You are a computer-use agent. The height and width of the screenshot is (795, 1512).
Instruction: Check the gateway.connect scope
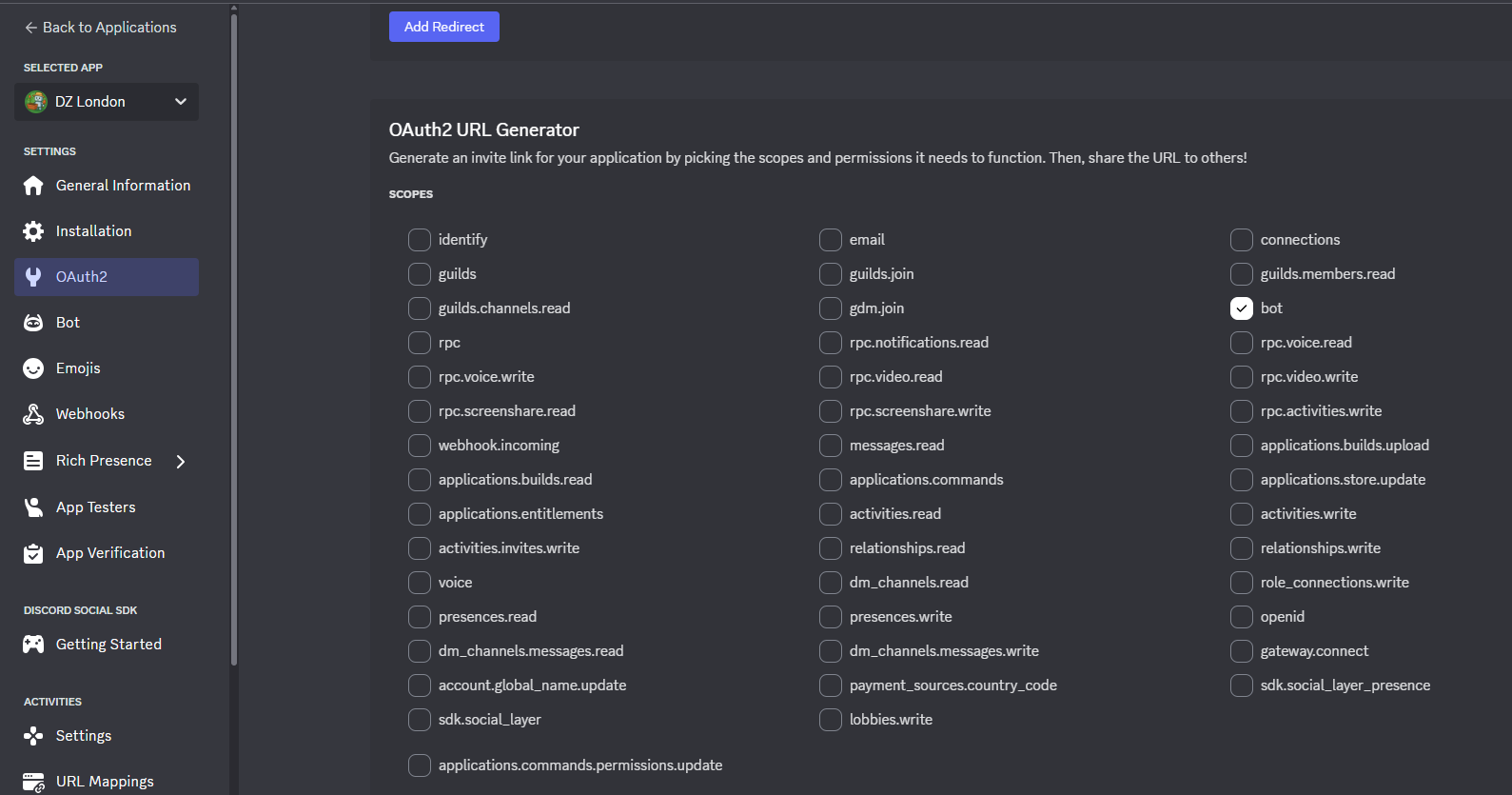1242,651
